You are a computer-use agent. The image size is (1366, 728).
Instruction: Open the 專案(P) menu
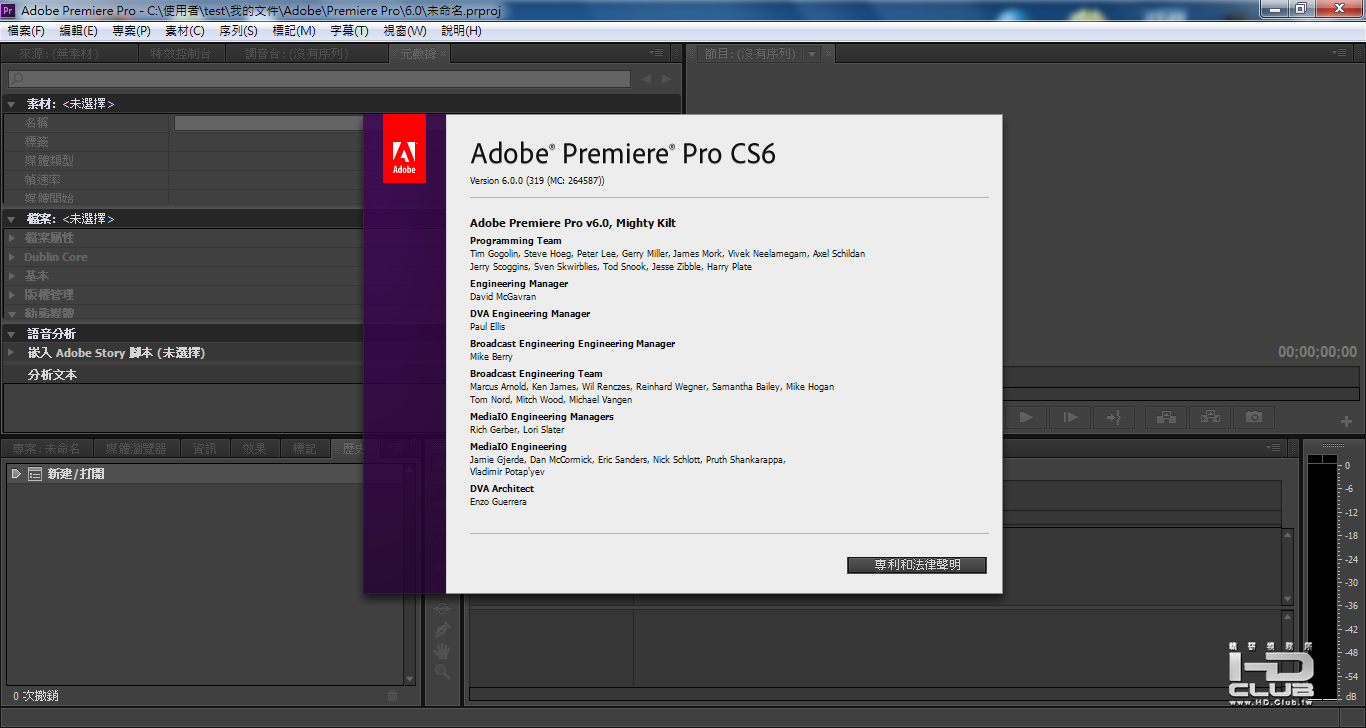(x=131, y=31)
